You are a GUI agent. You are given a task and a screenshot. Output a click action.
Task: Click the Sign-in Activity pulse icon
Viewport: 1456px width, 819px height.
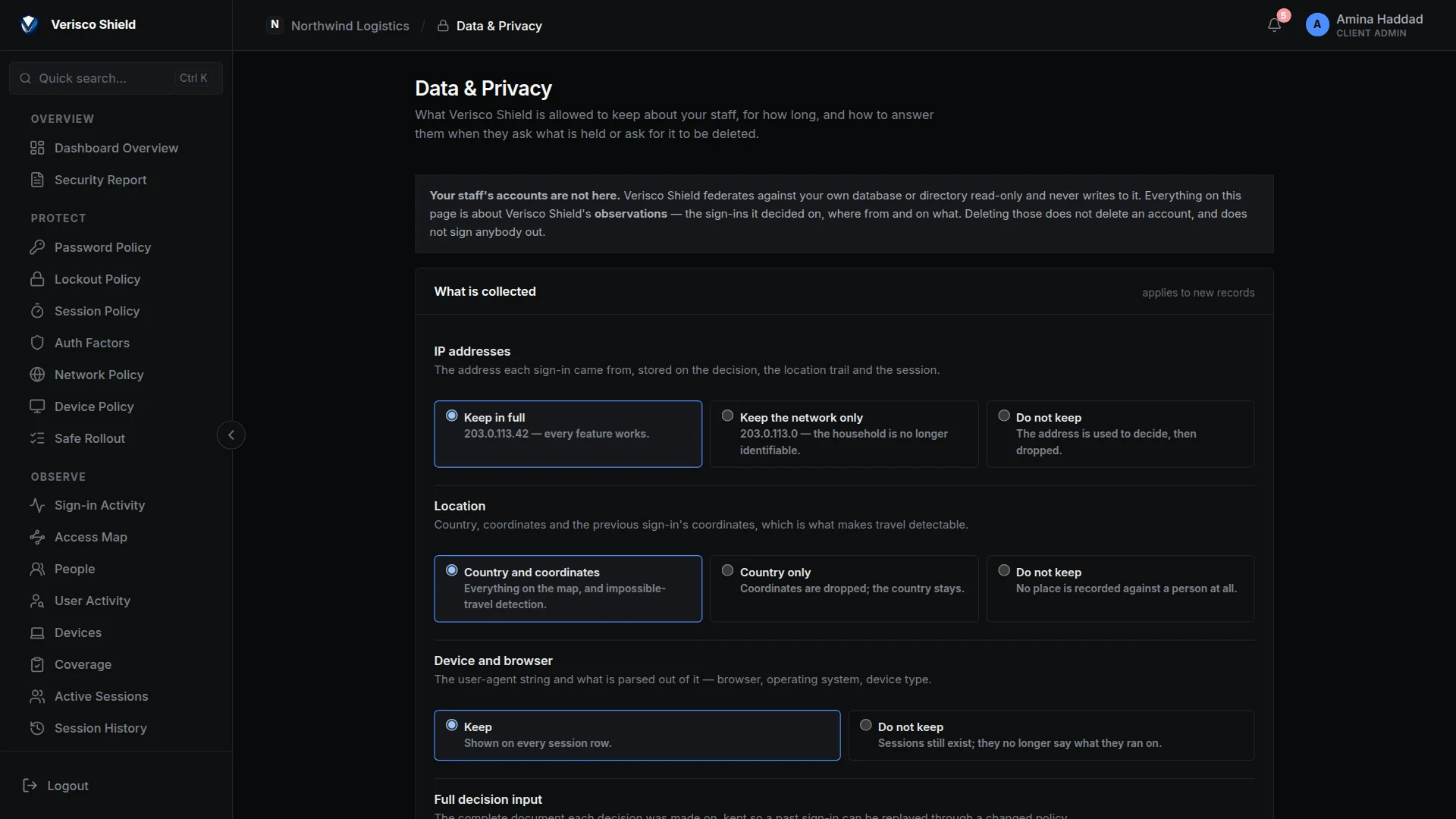point(37,505)
